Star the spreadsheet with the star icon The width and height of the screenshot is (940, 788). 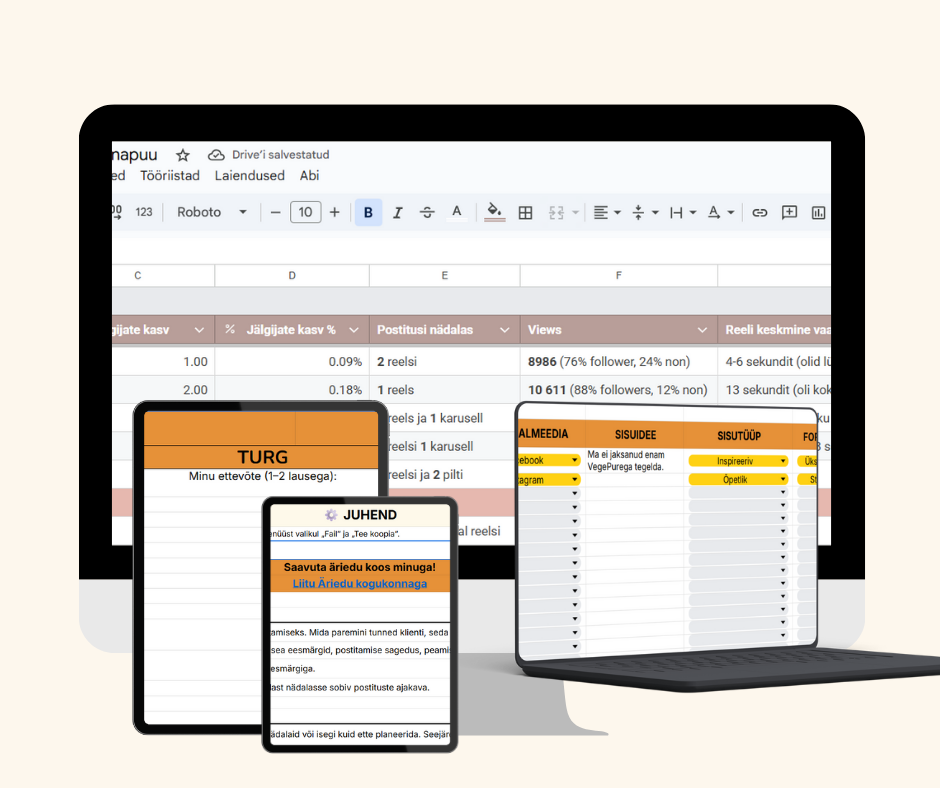(183, 155)
